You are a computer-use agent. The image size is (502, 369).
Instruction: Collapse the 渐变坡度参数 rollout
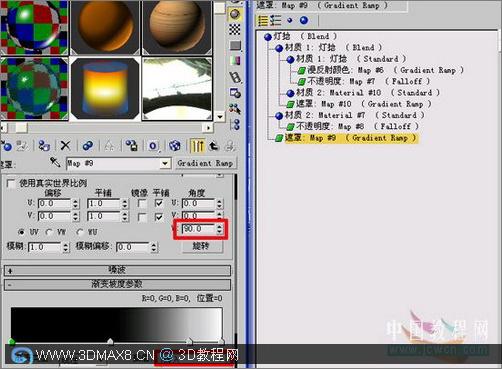coord(117,284)
